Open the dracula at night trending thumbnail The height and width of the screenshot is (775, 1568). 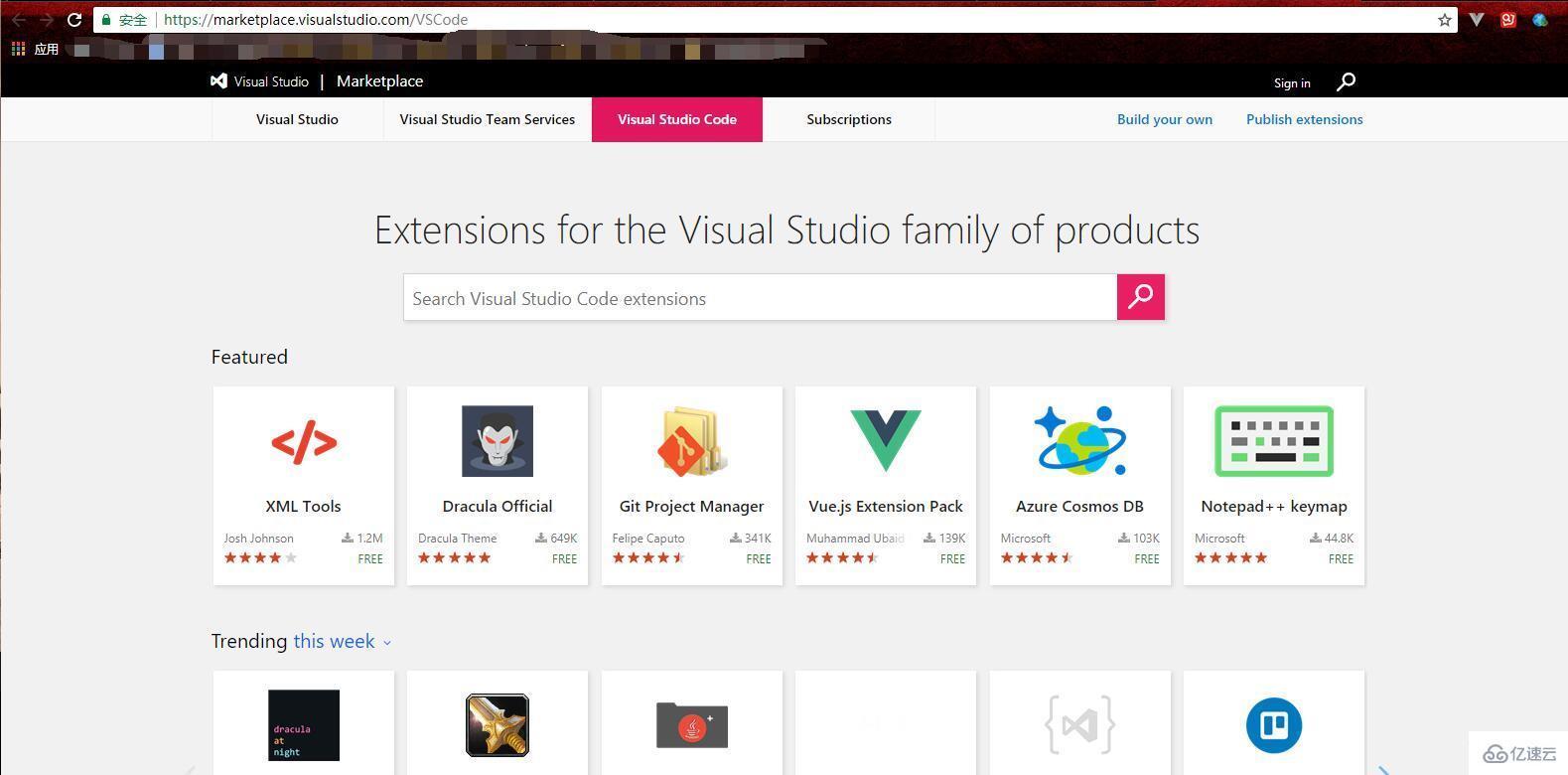point(304,725)
